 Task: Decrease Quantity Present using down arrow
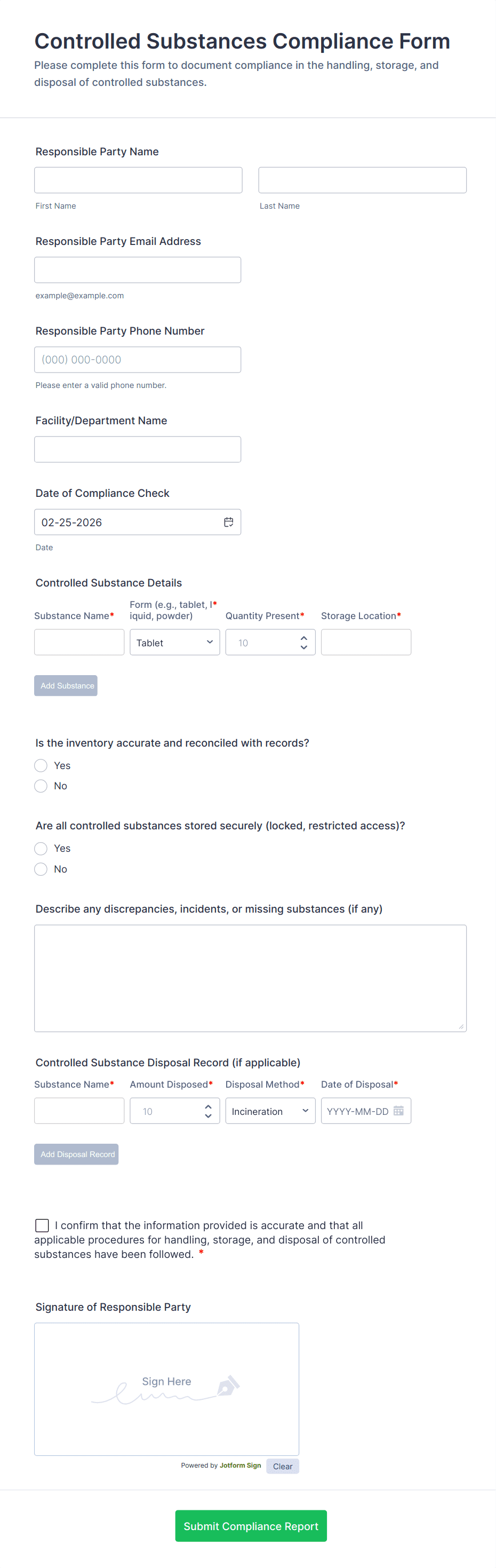coord(303,648)
